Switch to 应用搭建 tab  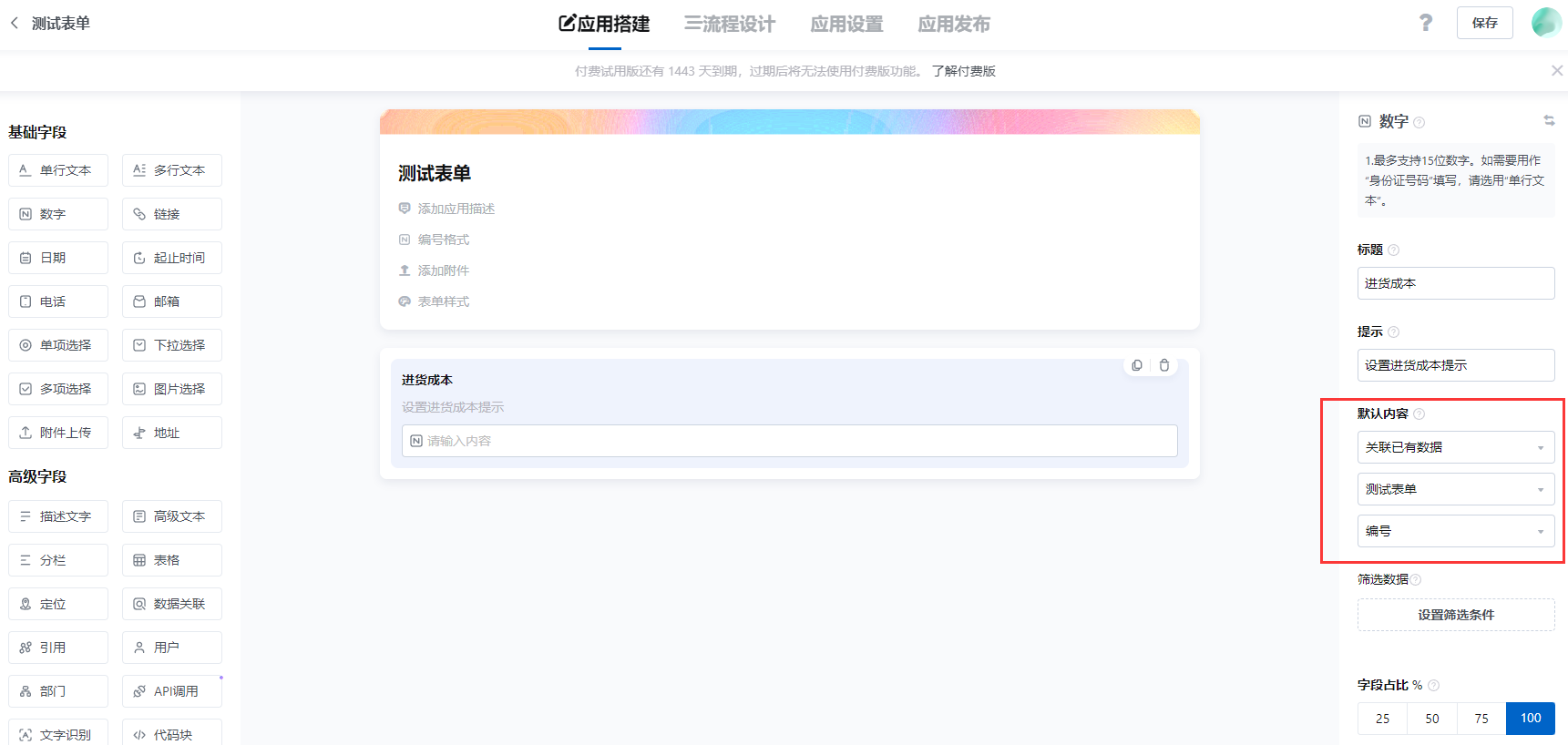(604, 24)
